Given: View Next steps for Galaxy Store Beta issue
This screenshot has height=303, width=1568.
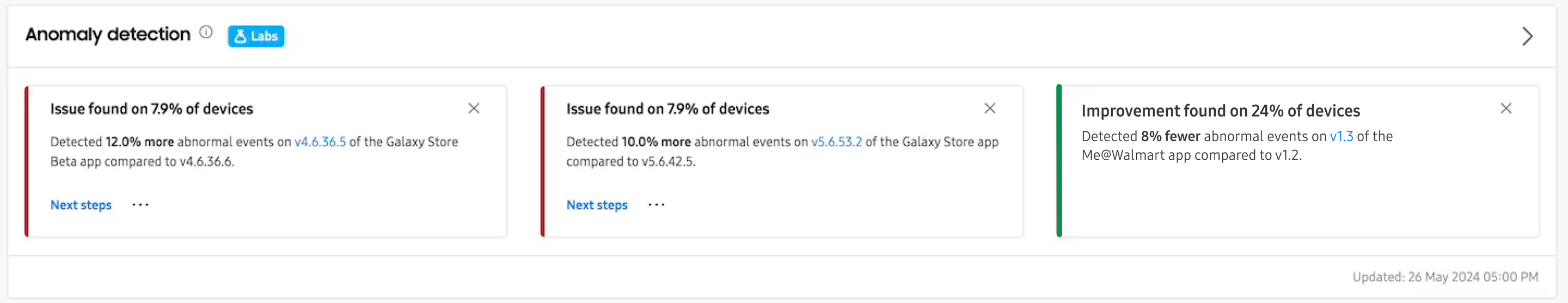Looking at the screenshot, I should coord(81,205).
